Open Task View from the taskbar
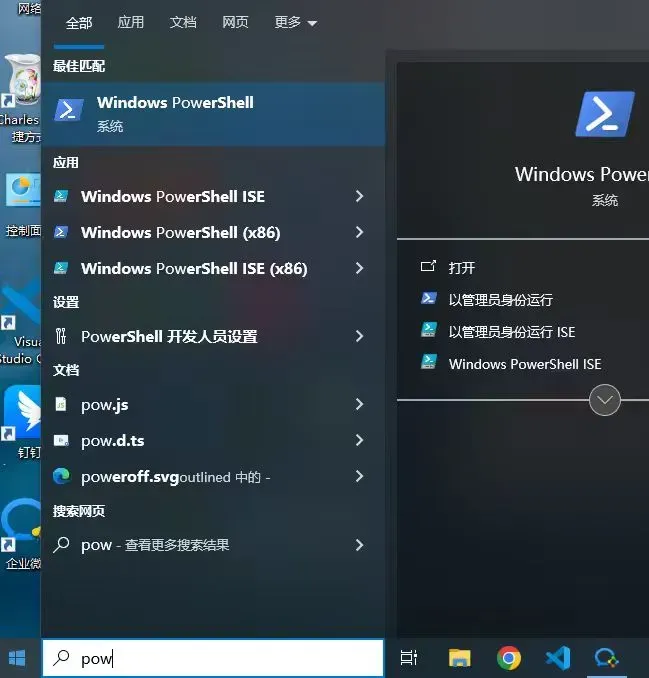The height and width of the screenshot is (678, 649). click(x=408, y=658)
